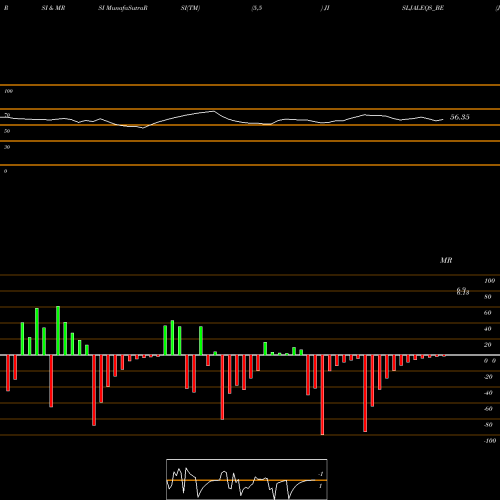Open the mini overview chart thumbnail
The image size is (500, 500).
(x=247, y=479)
